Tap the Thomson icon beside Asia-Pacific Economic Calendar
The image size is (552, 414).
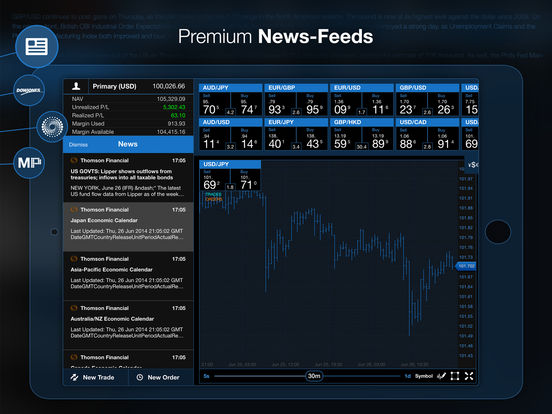[74, 259]
